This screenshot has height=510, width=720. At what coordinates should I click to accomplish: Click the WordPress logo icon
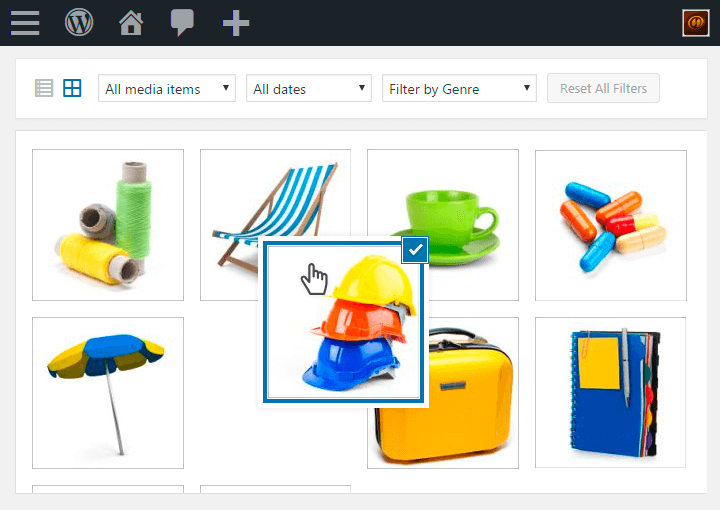79,22
